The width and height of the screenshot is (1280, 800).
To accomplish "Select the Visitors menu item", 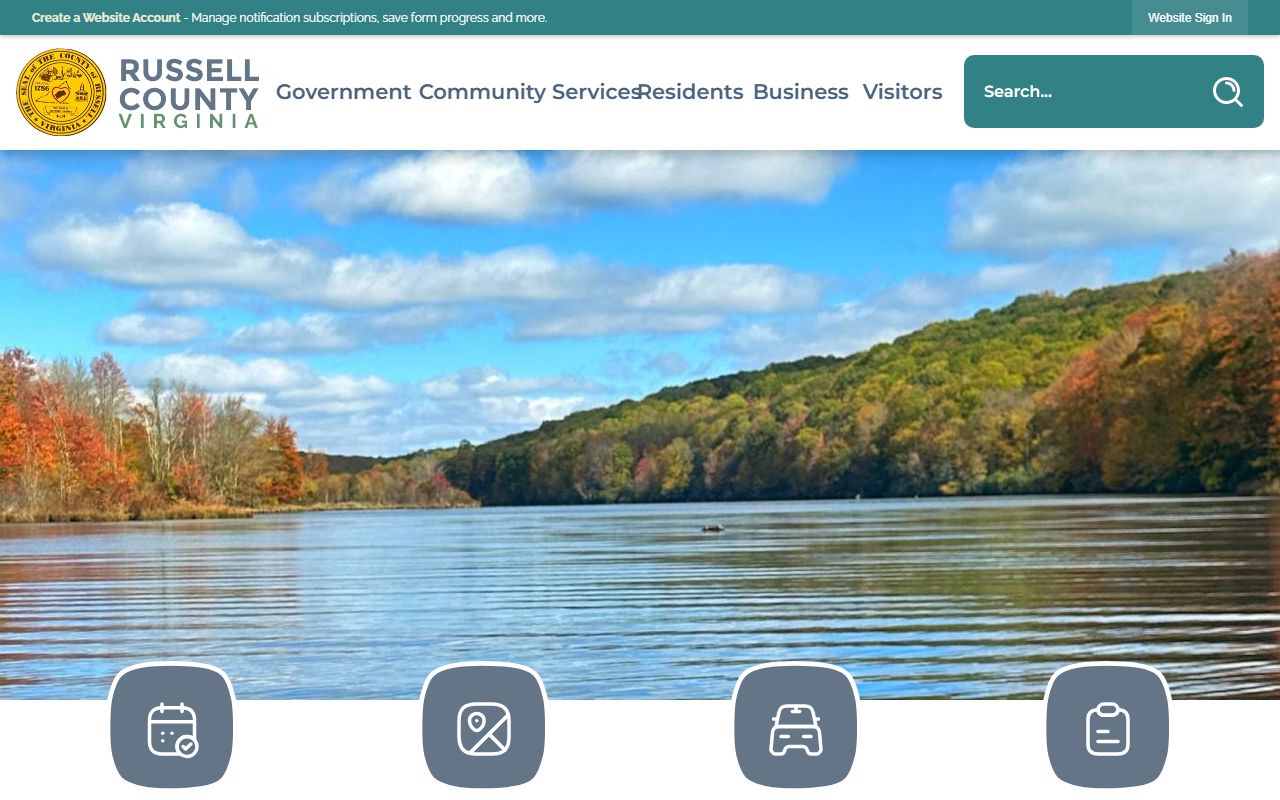I will 903,92.
